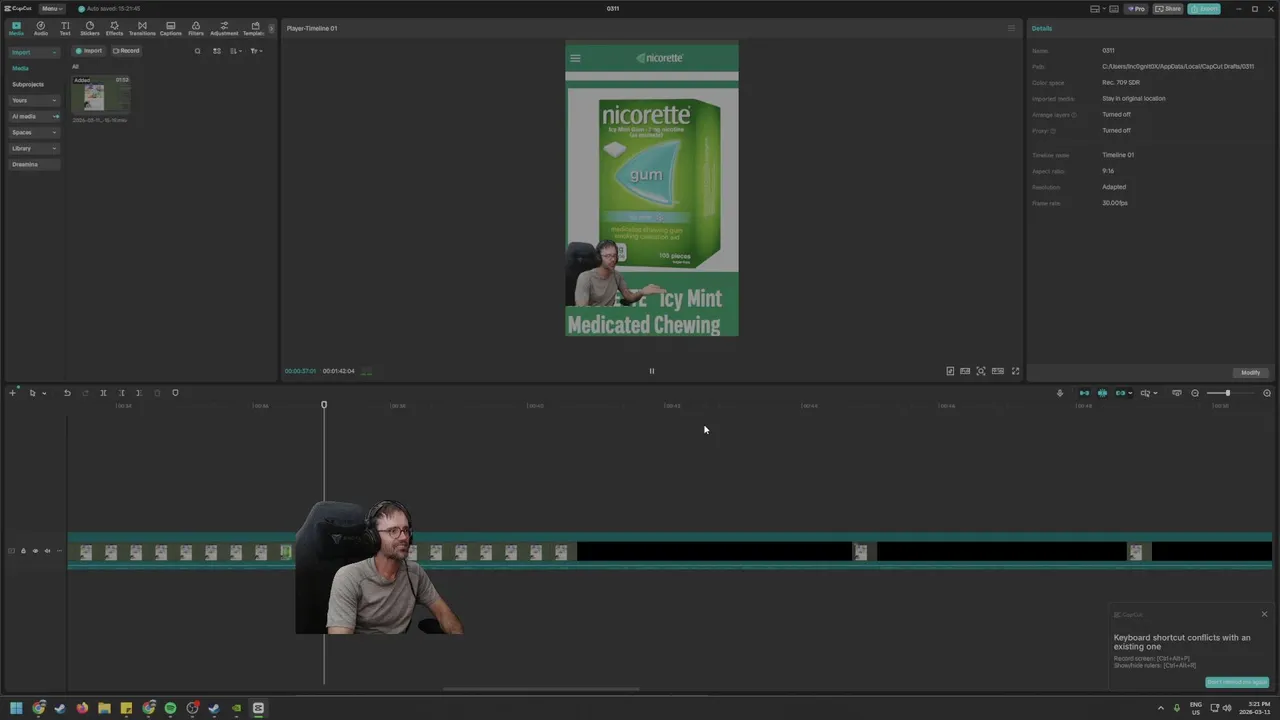
Task: Delete left of playhead
Action: pos(121,393)
